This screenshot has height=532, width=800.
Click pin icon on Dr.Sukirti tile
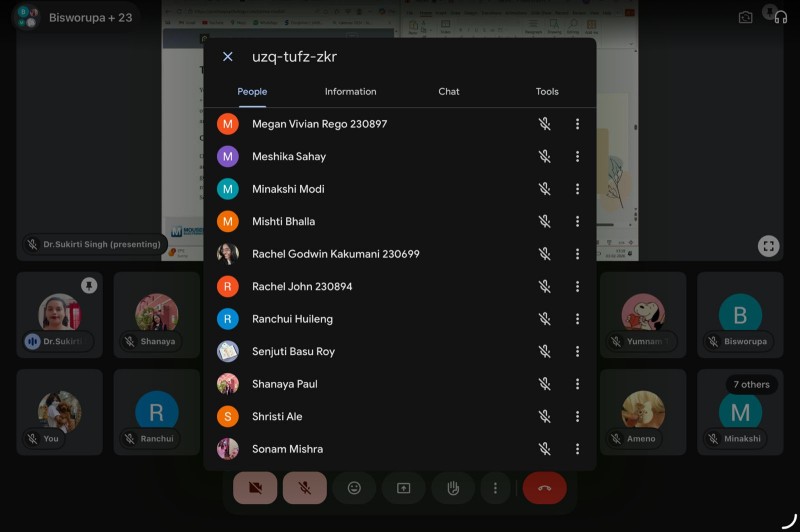(89, 286)
